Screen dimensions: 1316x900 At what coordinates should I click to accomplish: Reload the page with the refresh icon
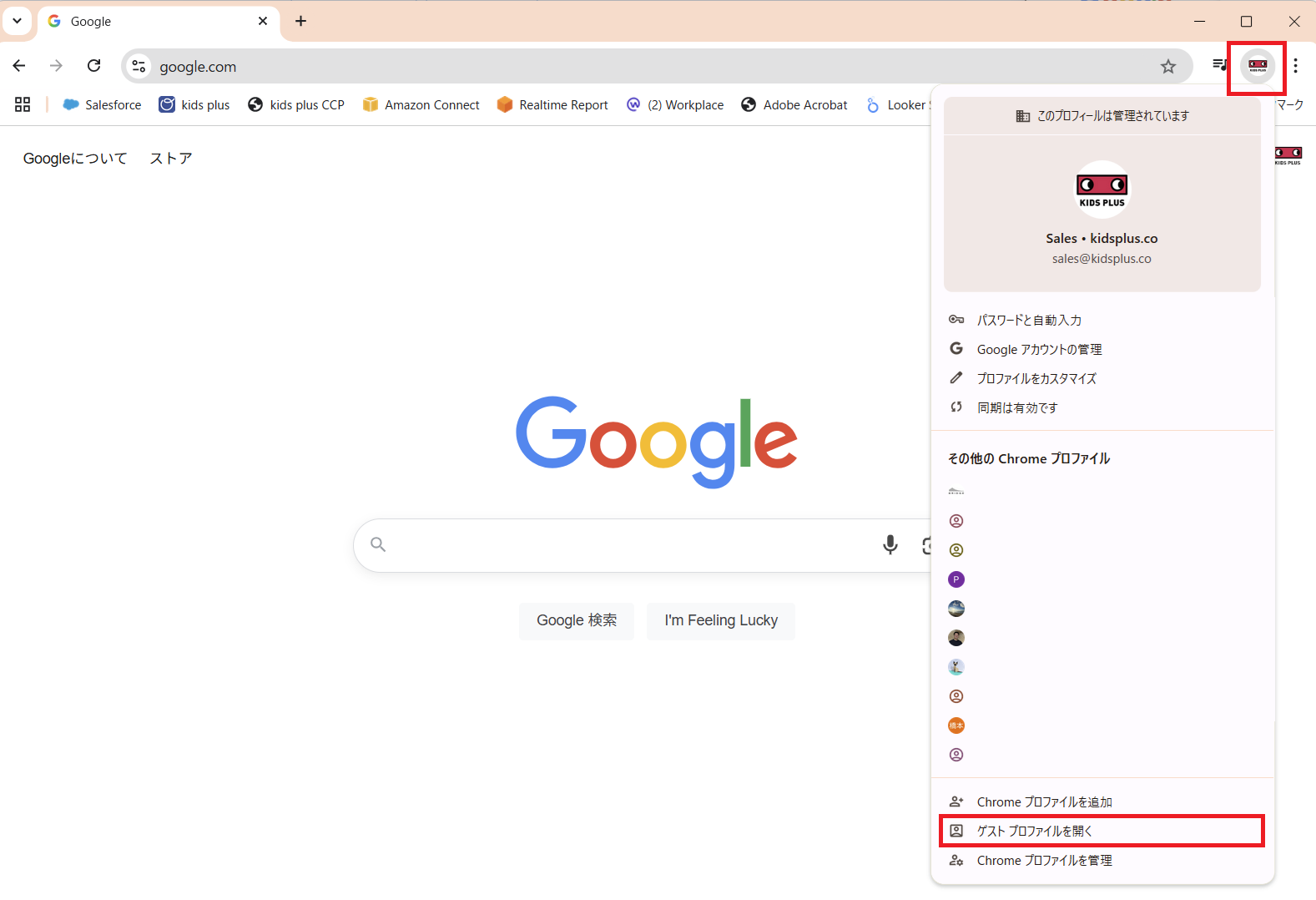(x=94, y=66)
